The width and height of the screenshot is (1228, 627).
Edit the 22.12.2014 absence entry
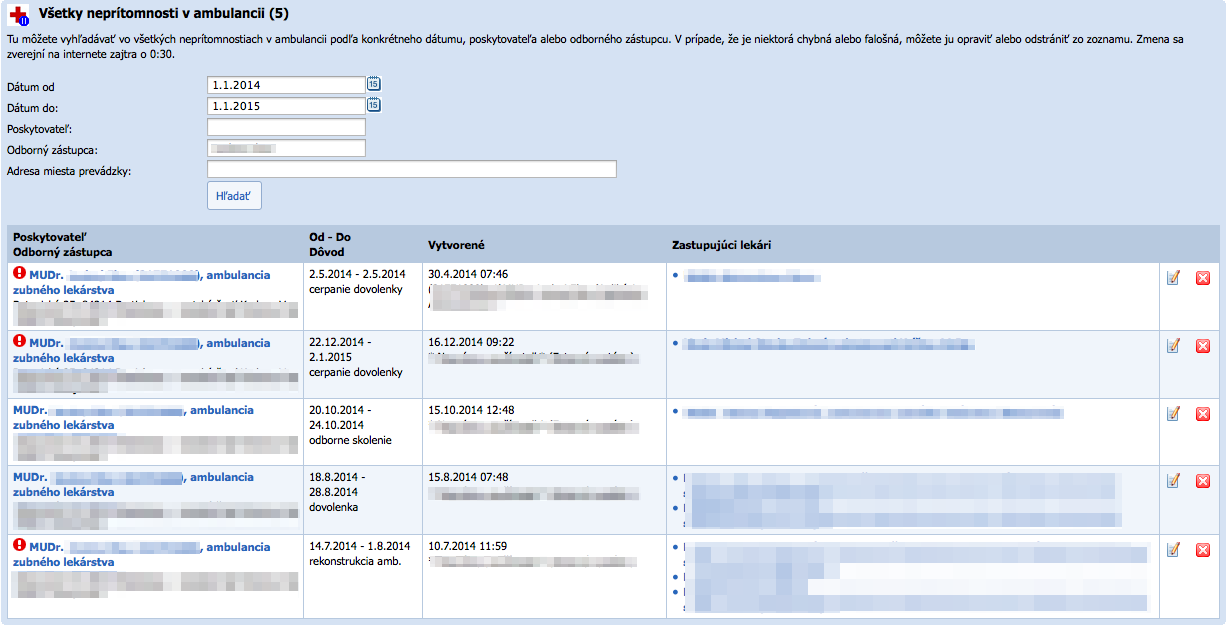point(1173,346)
